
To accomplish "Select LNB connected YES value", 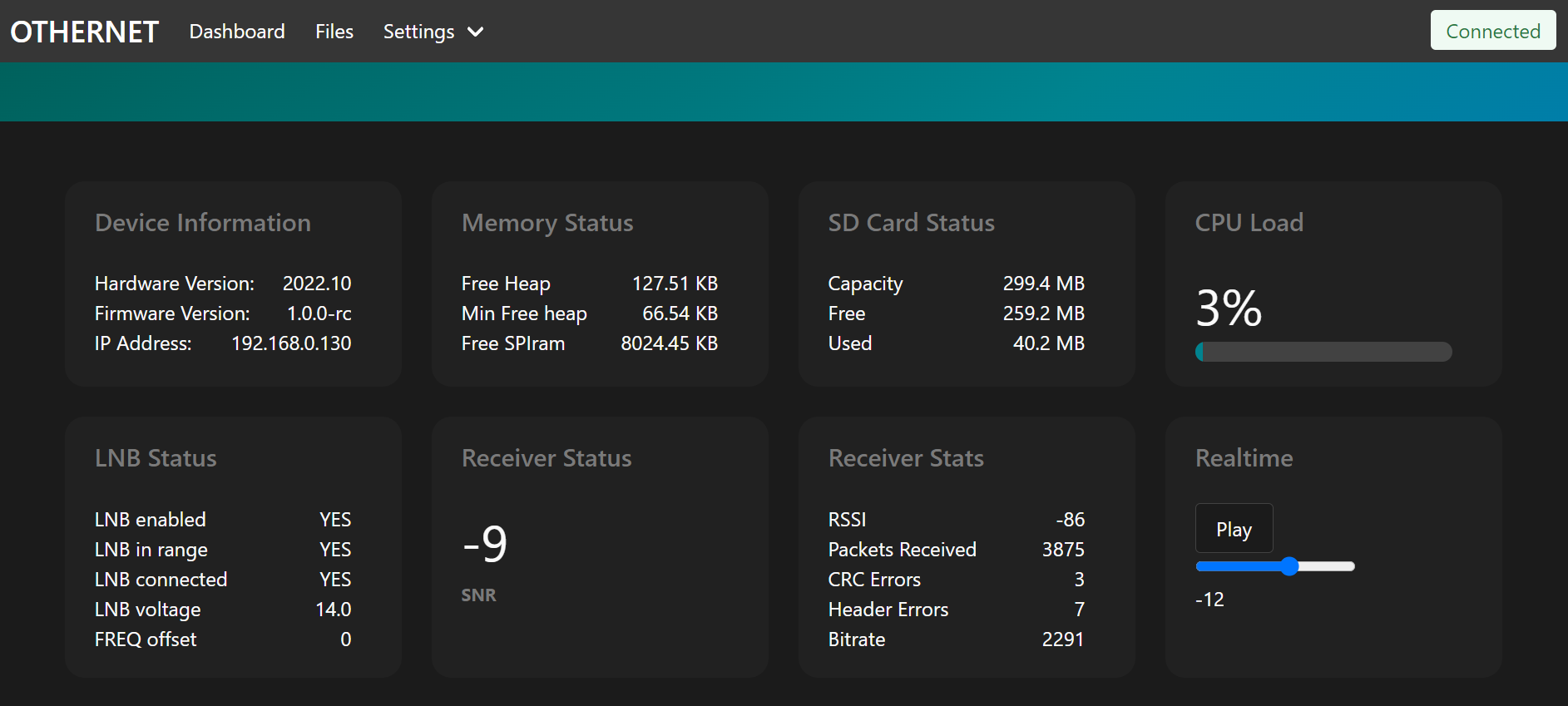I will (335, 580).
